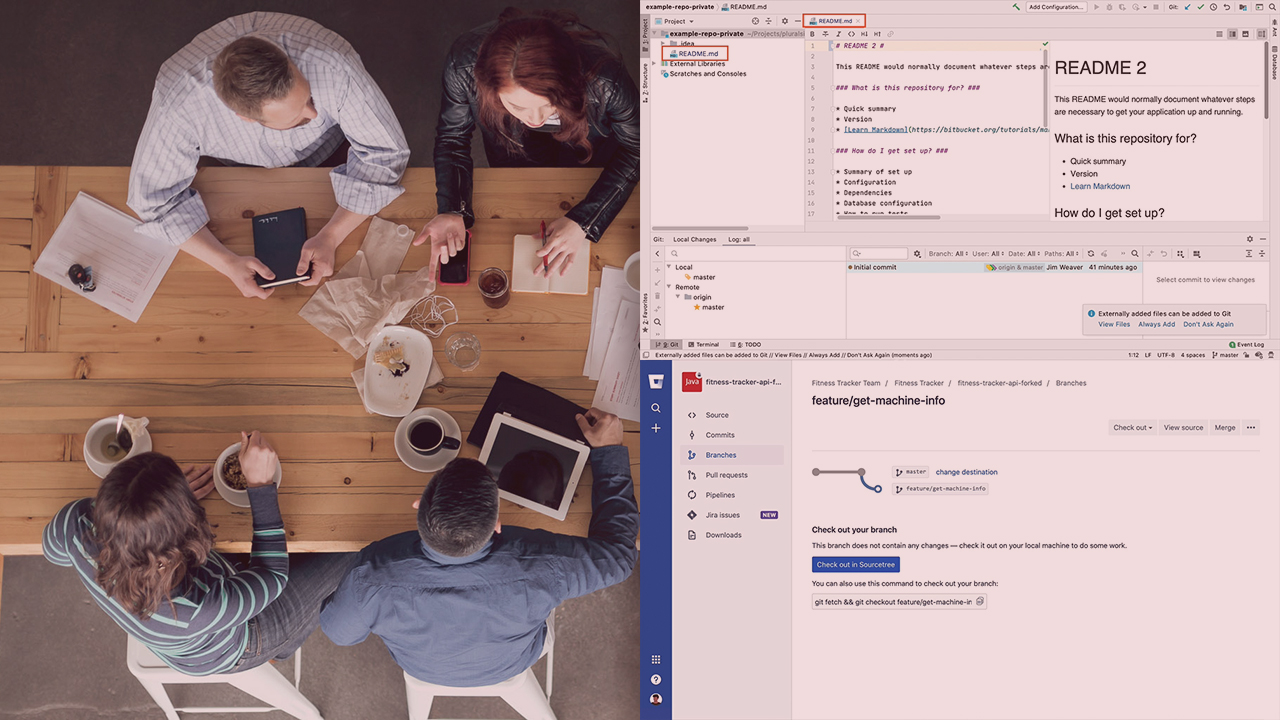Collapse the Remote branches node
This screenshot has width=1280, height=720.
tap(669, 287)
